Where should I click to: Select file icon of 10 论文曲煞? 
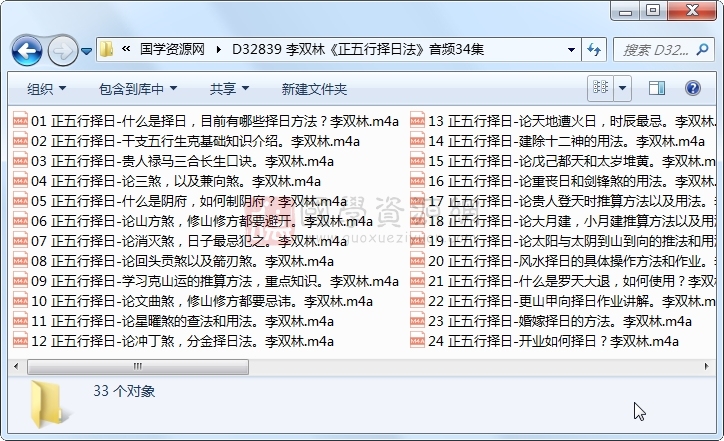tap(20, 301)
